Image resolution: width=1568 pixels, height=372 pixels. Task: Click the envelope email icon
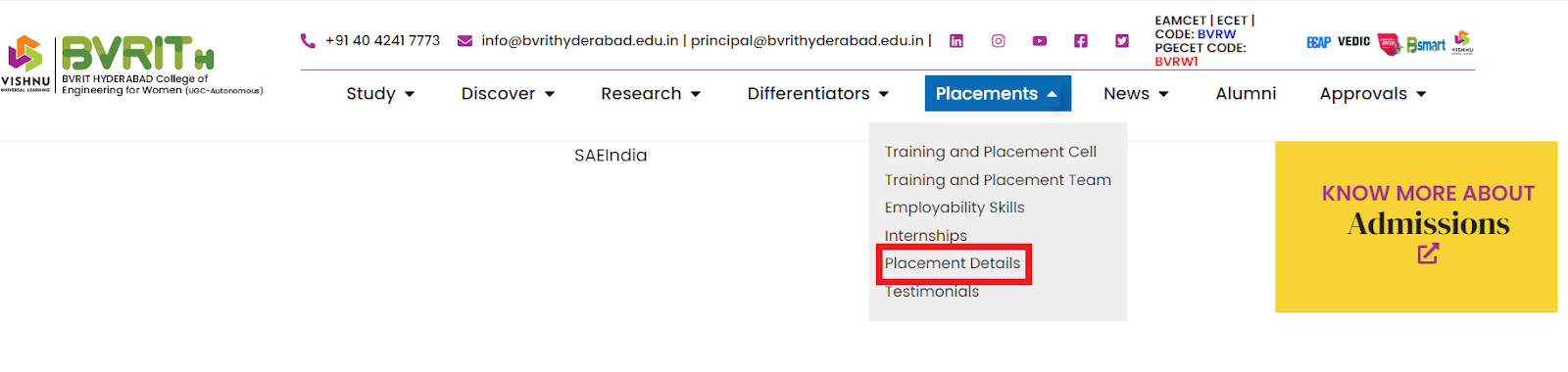coord(465,41)
